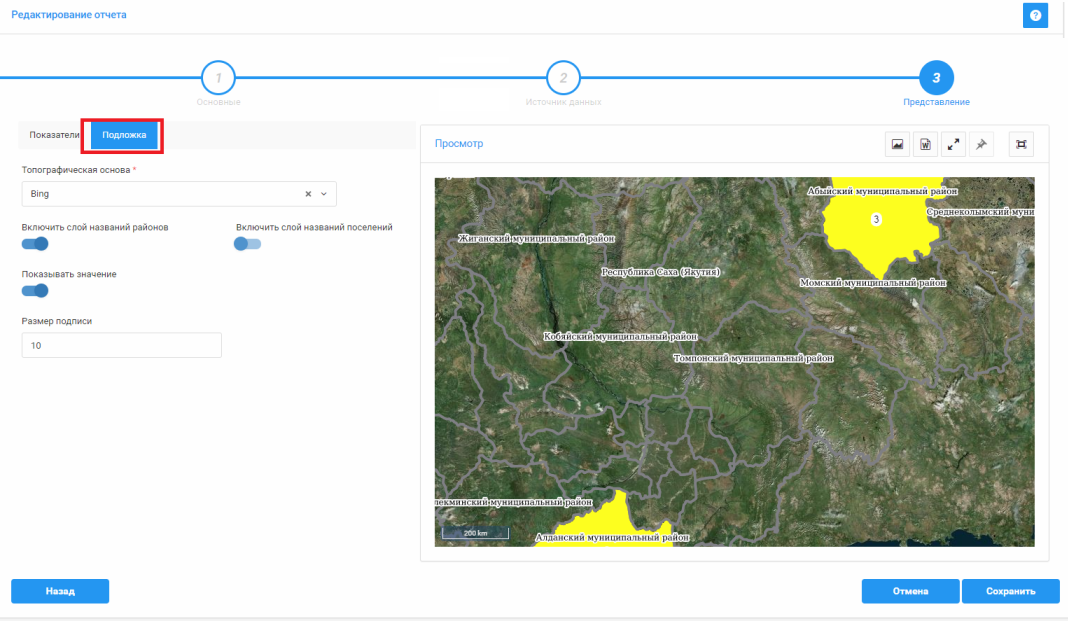Viewport: 1068px width, 621px height.
Task: Click the 'Размер подписи' input field
Action: [x=121, y=345]
